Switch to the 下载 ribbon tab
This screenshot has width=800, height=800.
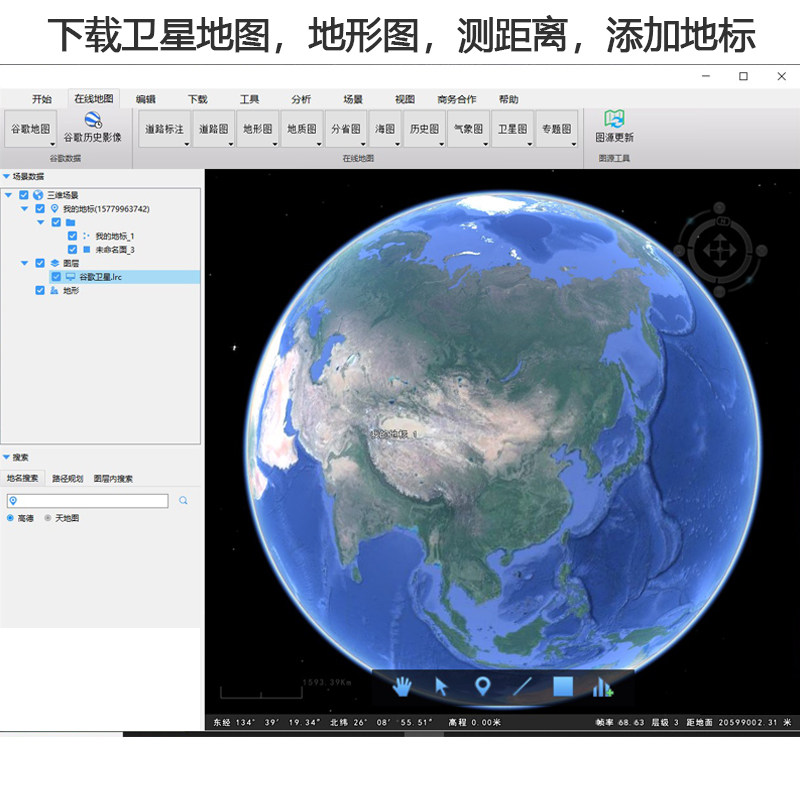(197, 99)
